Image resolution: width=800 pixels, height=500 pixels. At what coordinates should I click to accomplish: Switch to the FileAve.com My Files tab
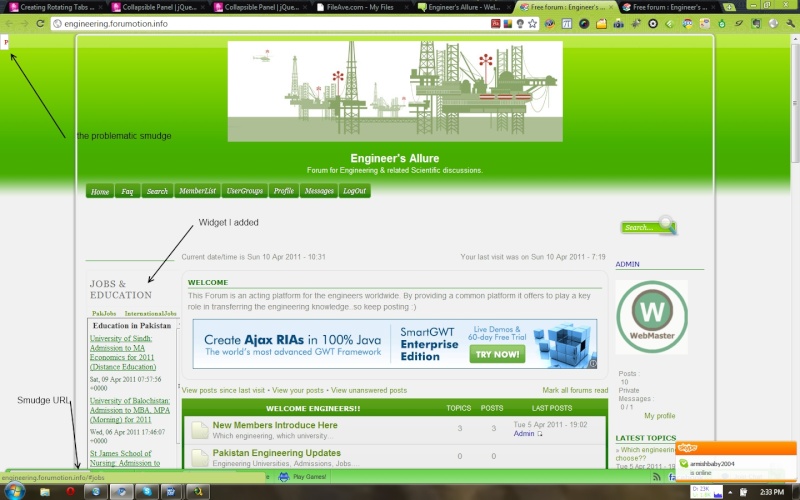coord(360,7)
